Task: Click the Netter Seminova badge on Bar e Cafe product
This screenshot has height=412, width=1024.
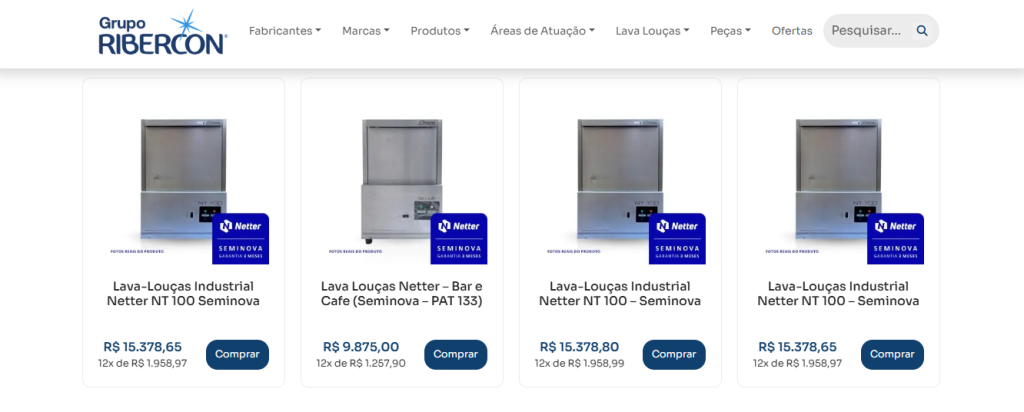Action: coord(458,239)
